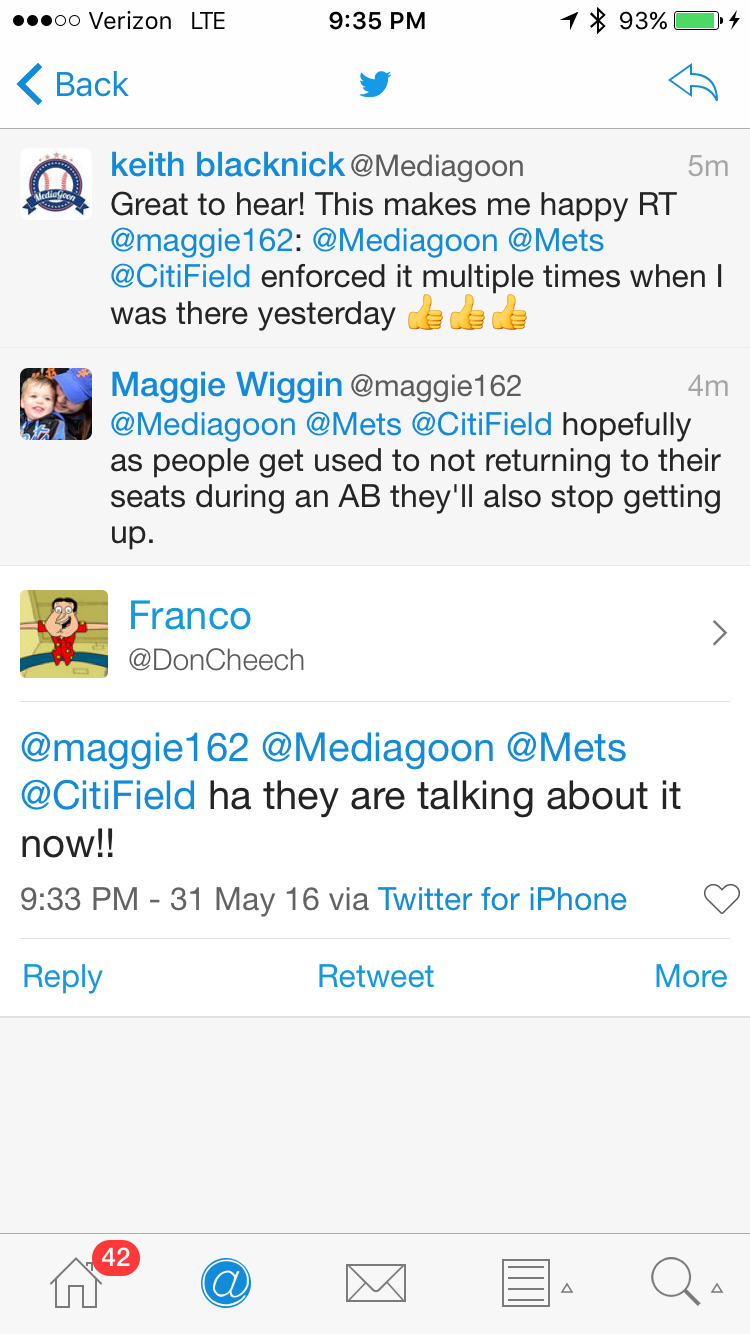Open the Home timeline tab

pyautogui.click(x=77, y=1283)
